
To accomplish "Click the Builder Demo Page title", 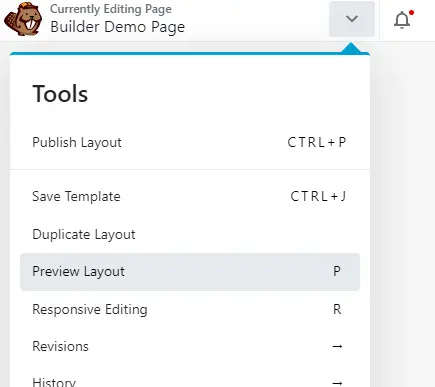I will coord(117,27).
